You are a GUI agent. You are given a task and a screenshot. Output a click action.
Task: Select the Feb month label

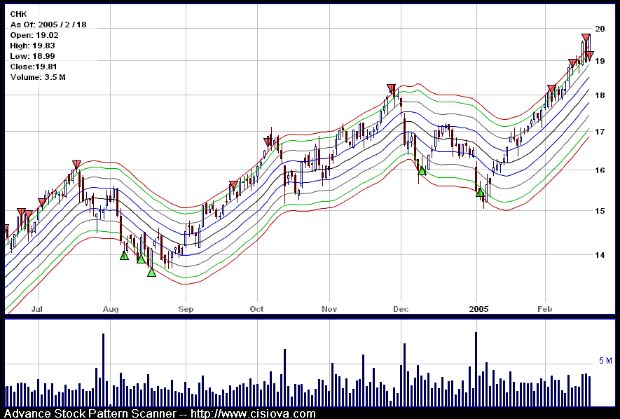coord(545,309)
